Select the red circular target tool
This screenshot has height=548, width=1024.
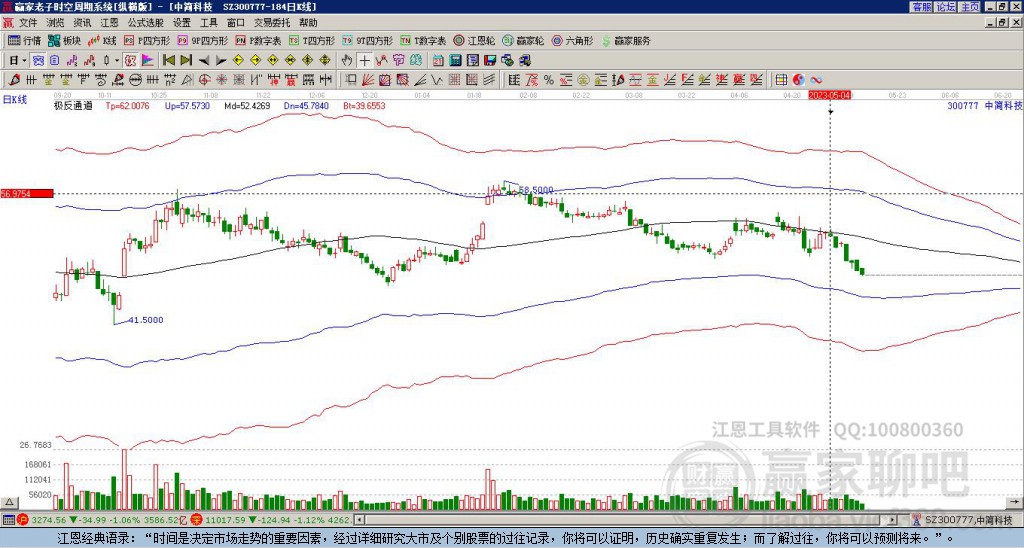pyautogui.click(x=204, y=80)
